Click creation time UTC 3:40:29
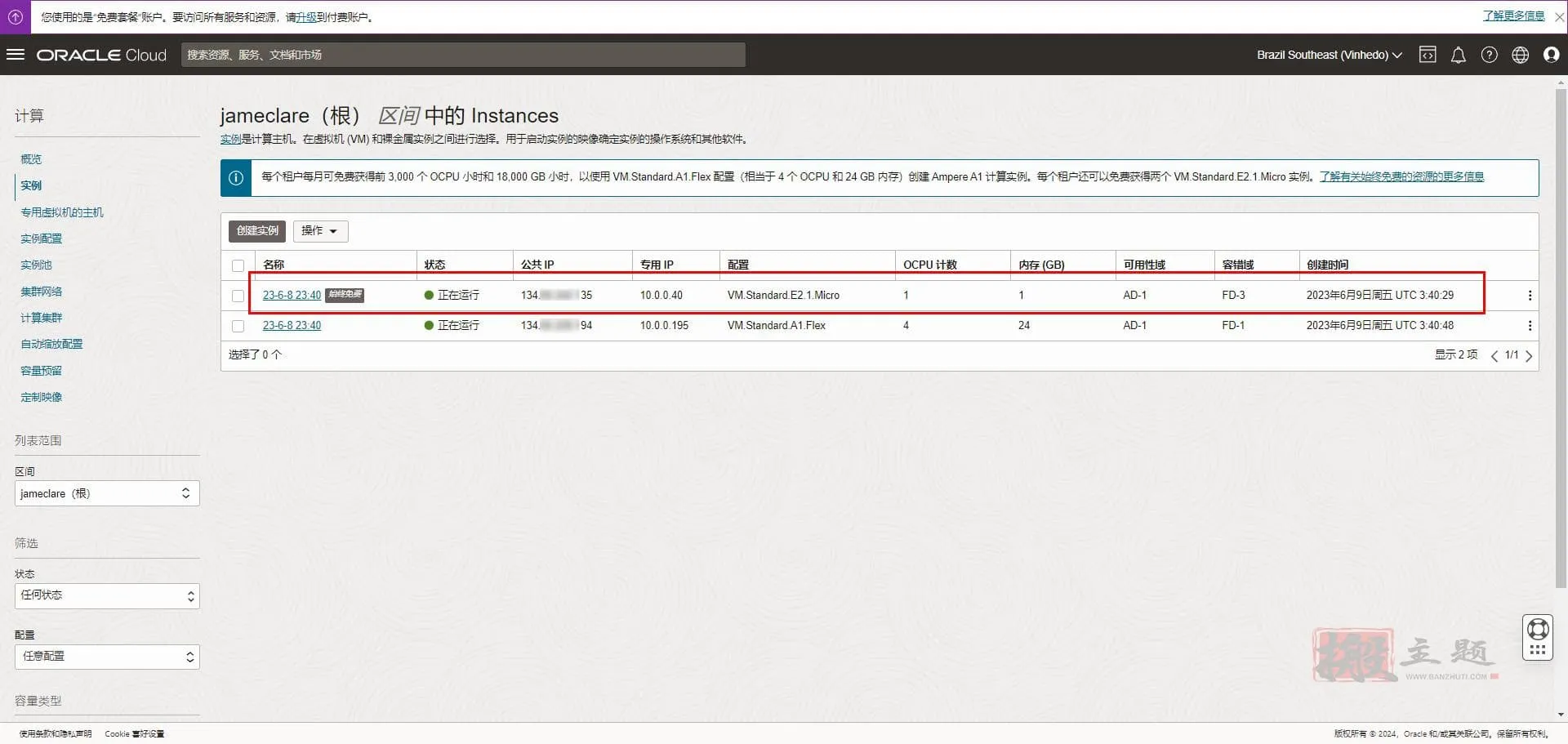The image size is (1568, 744). click(1380, 296)
